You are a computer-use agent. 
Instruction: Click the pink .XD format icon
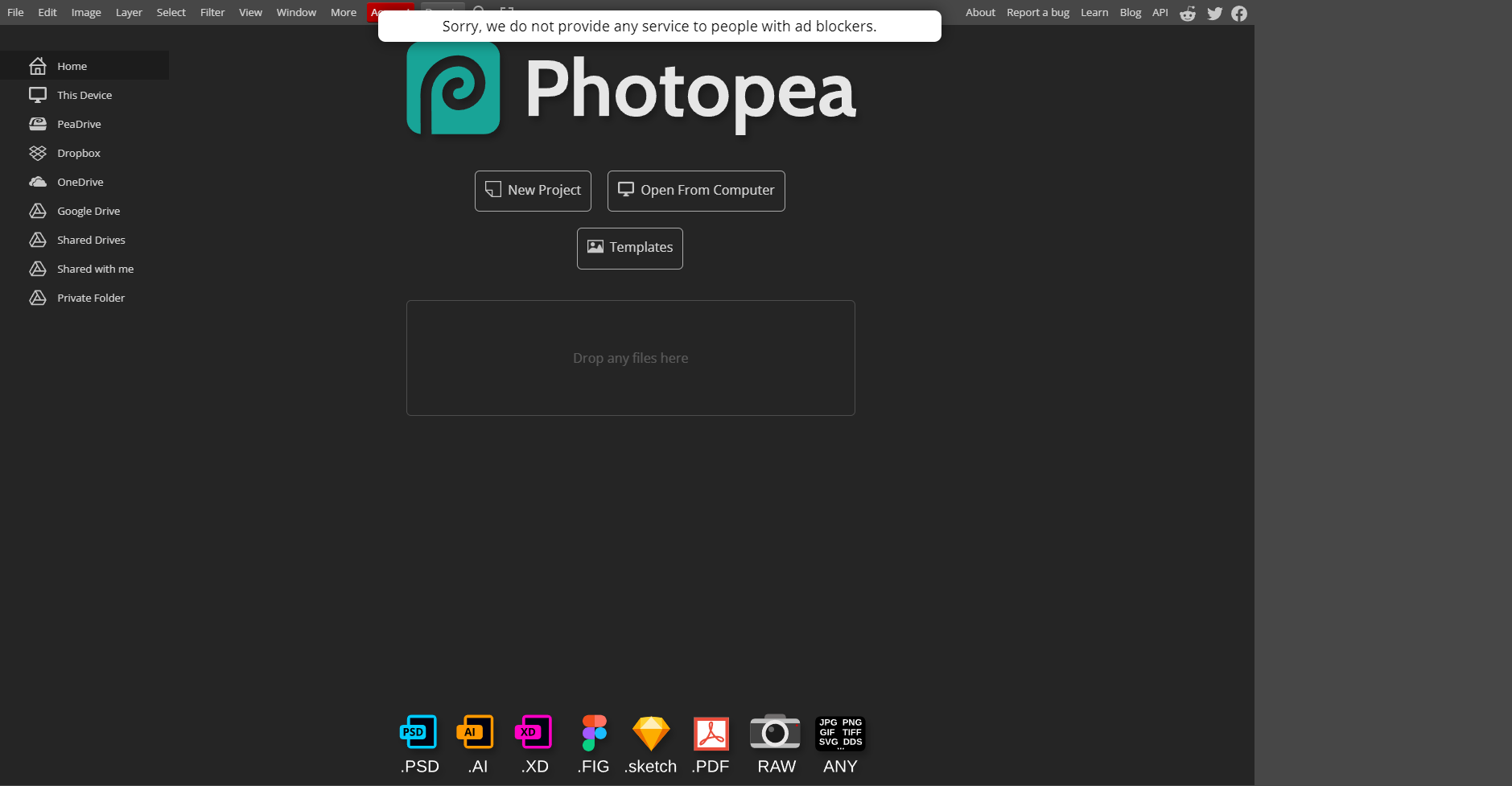[x=534, y=733]
